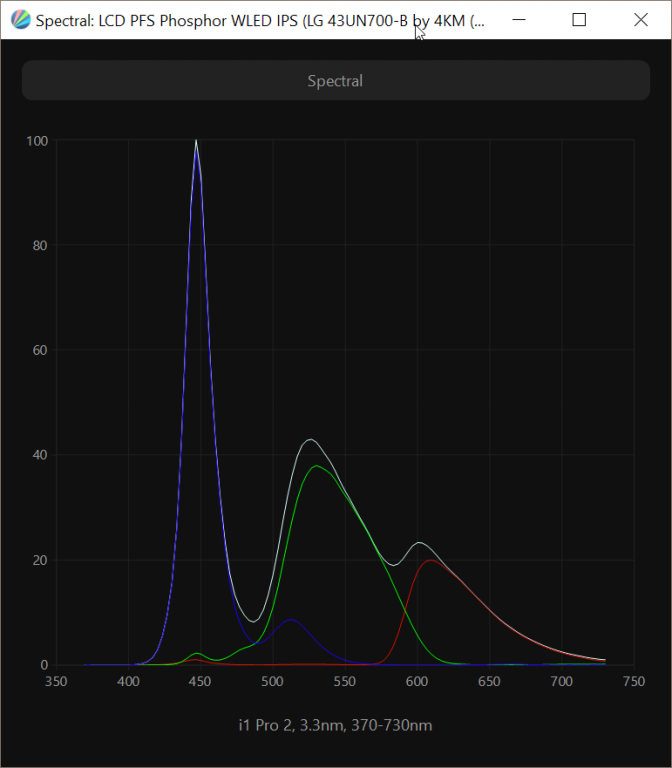The image size is (672, 768).
Task: Maximize the Spectral window
Action: [579, 20]
